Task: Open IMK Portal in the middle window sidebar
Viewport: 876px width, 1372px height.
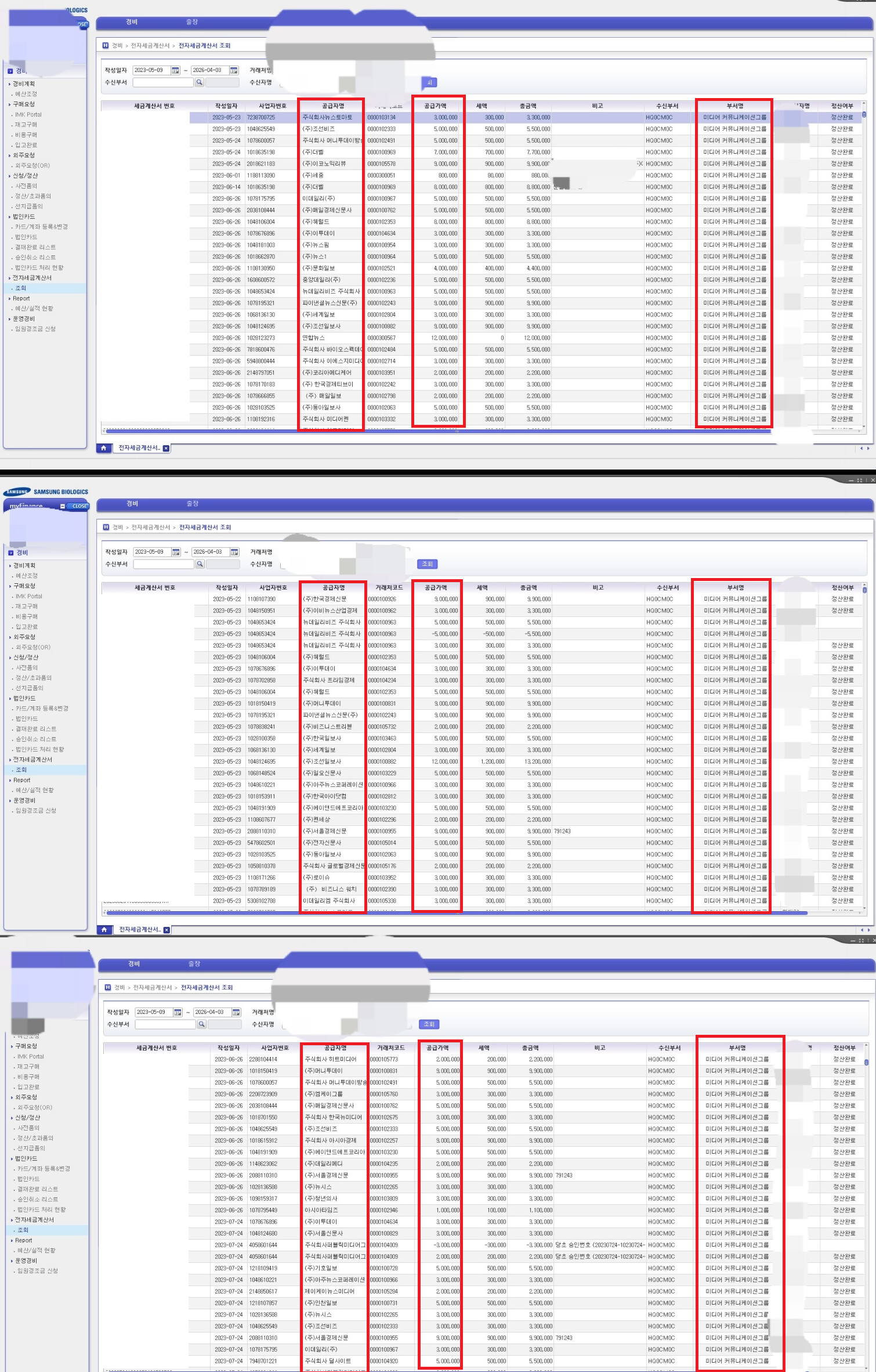Action: [28, 596]
